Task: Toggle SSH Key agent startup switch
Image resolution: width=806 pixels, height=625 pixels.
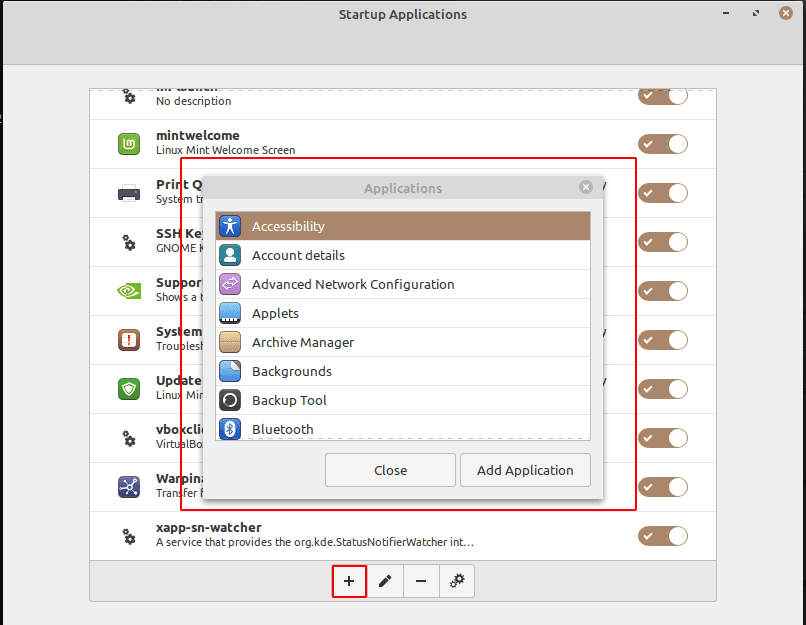Action: tap(663, 242)
